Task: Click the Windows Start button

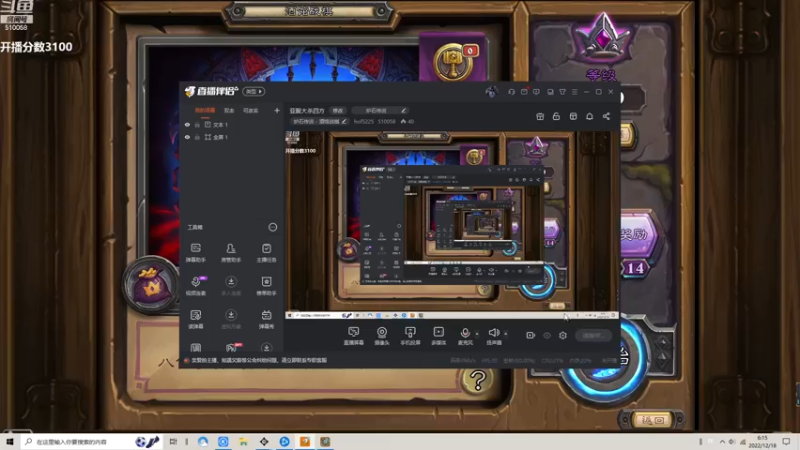Action: (9, 442)
